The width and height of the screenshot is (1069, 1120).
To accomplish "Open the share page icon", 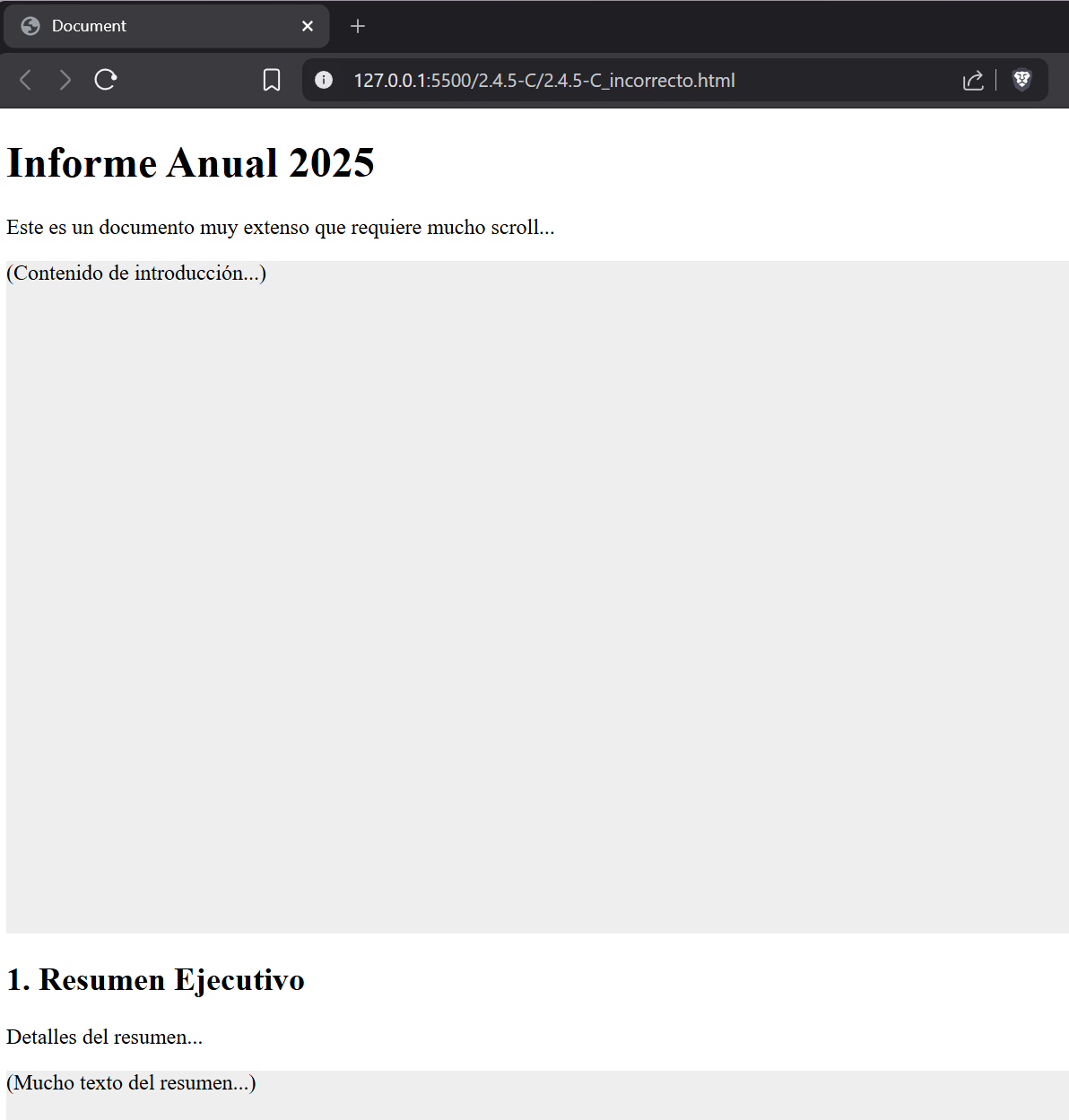I will (972, 80).
